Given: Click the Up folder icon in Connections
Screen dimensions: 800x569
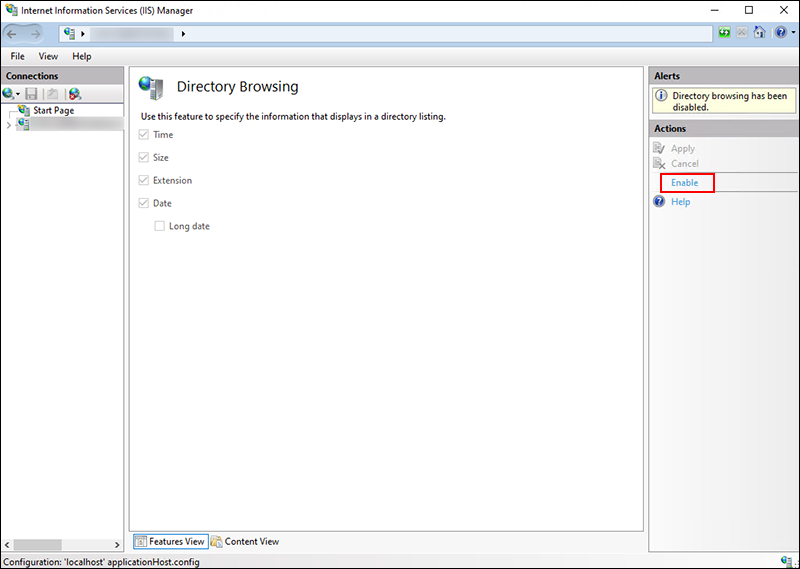Looking at the screenshot, I should [x=53, y=94].
